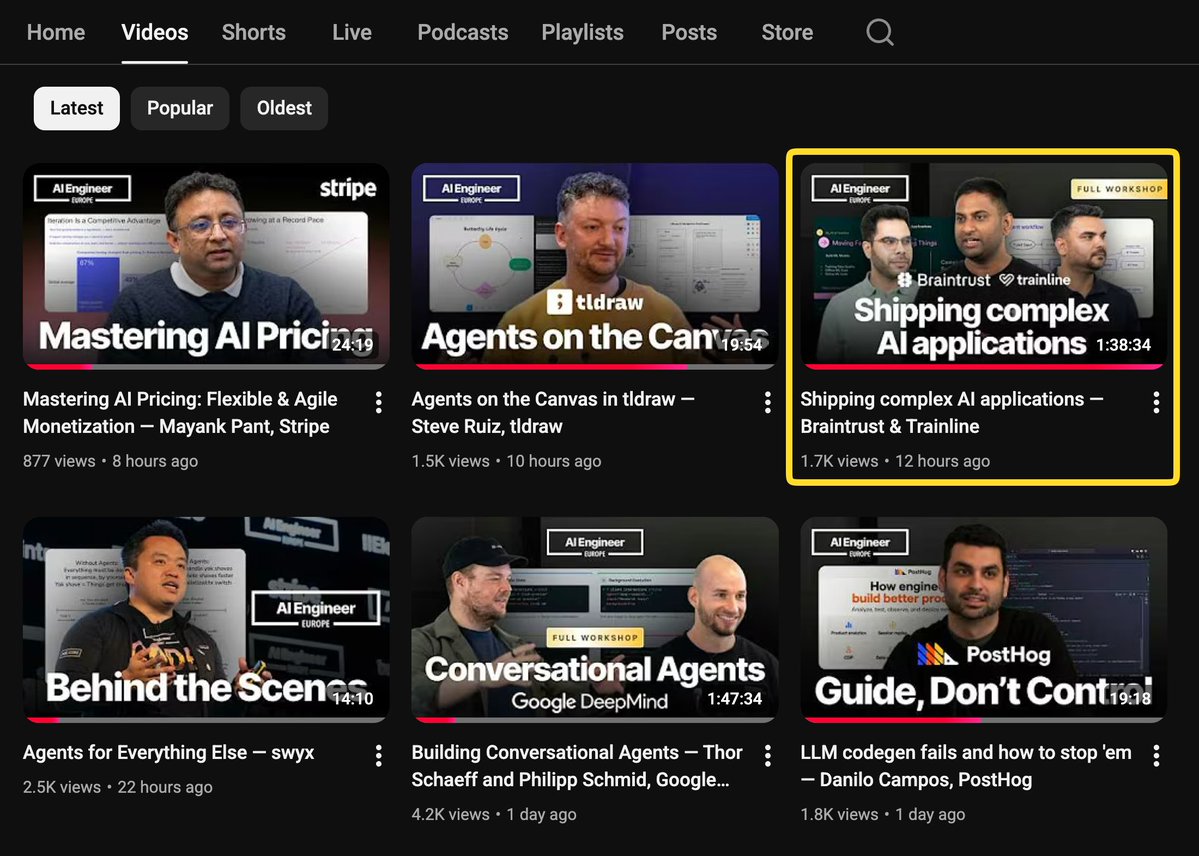The height and width of the screenshot is (856, 1199).
Task: Play the Conversational Agents Google DeepMind thumbnail
Action: point(595,620)
